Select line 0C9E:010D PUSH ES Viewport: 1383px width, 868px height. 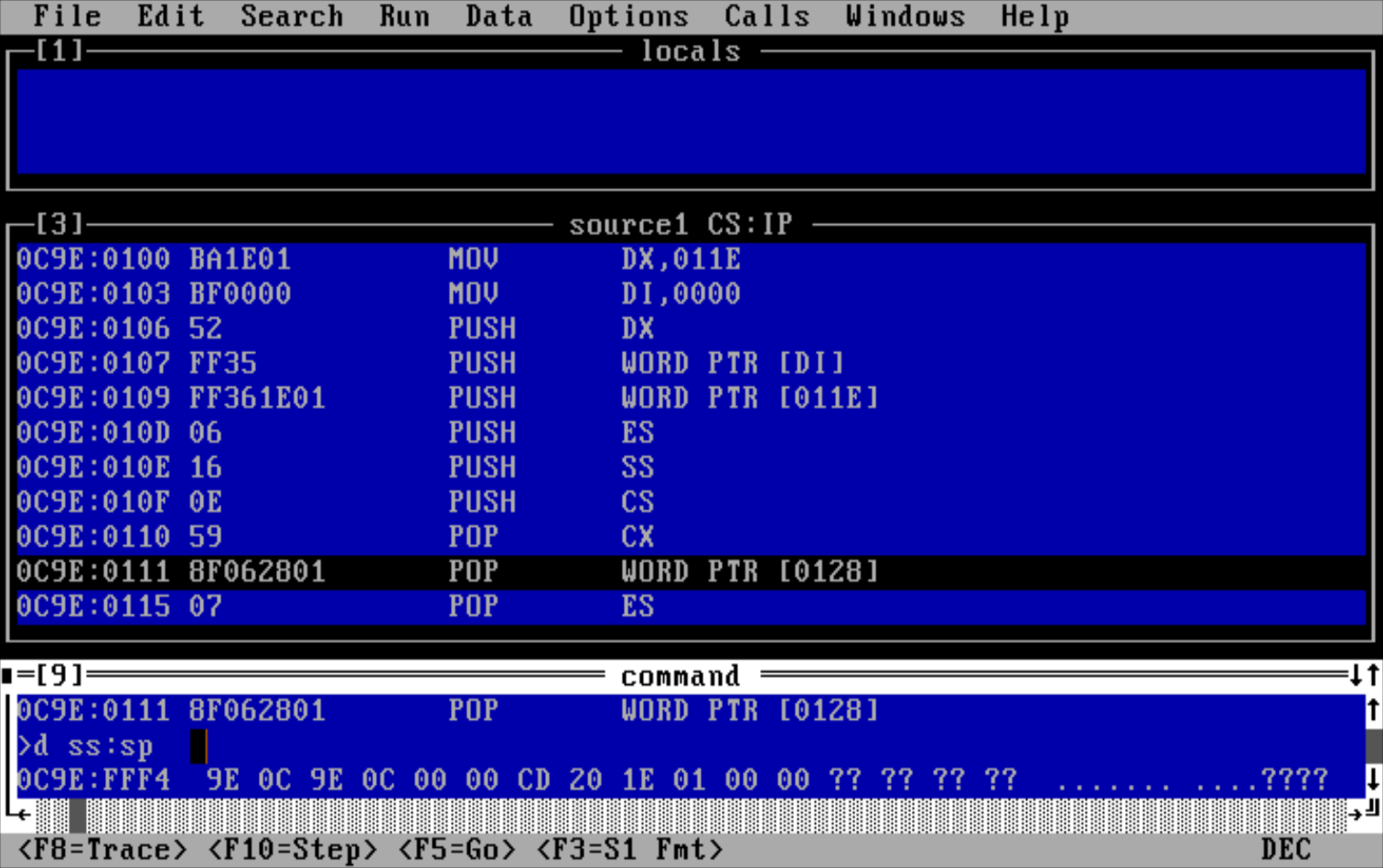click(691, 432)
